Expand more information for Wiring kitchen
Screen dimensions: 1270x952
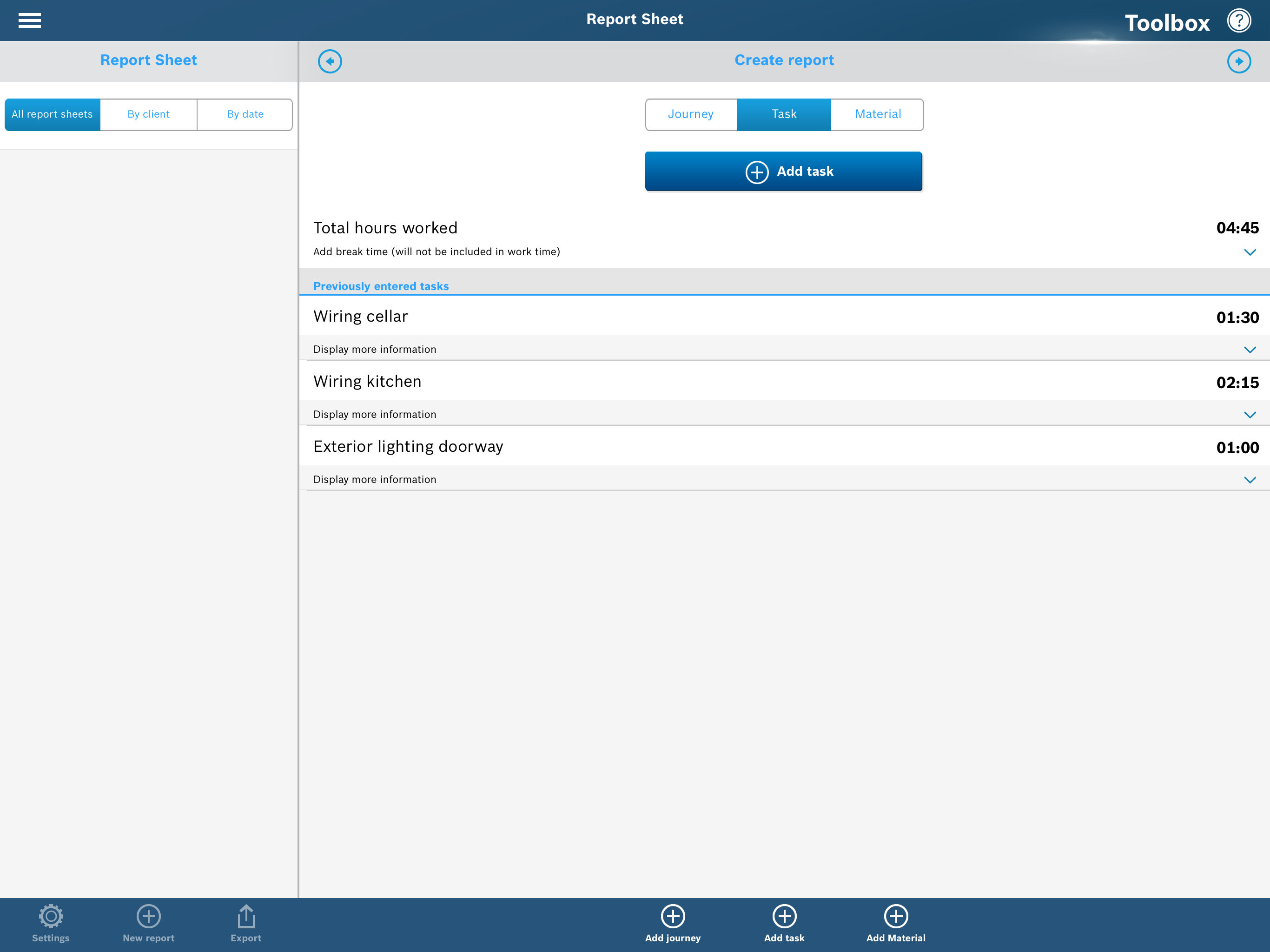[x=1250, y=415]
